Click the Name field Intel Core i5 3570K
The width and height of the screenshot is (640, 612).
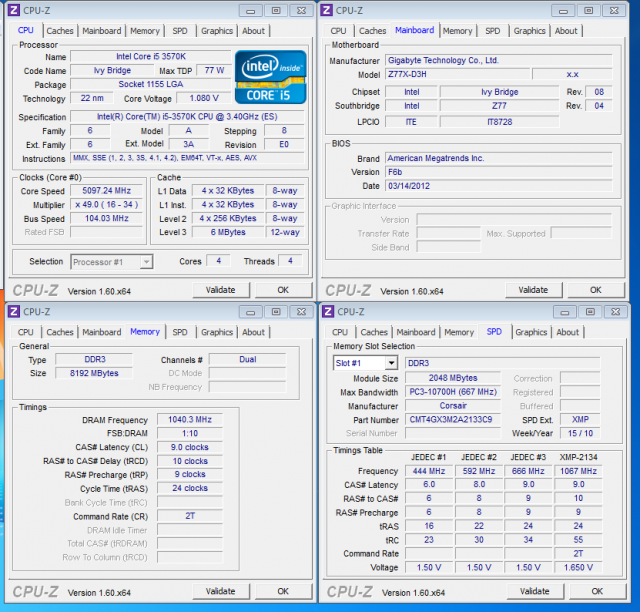(151, 56)
